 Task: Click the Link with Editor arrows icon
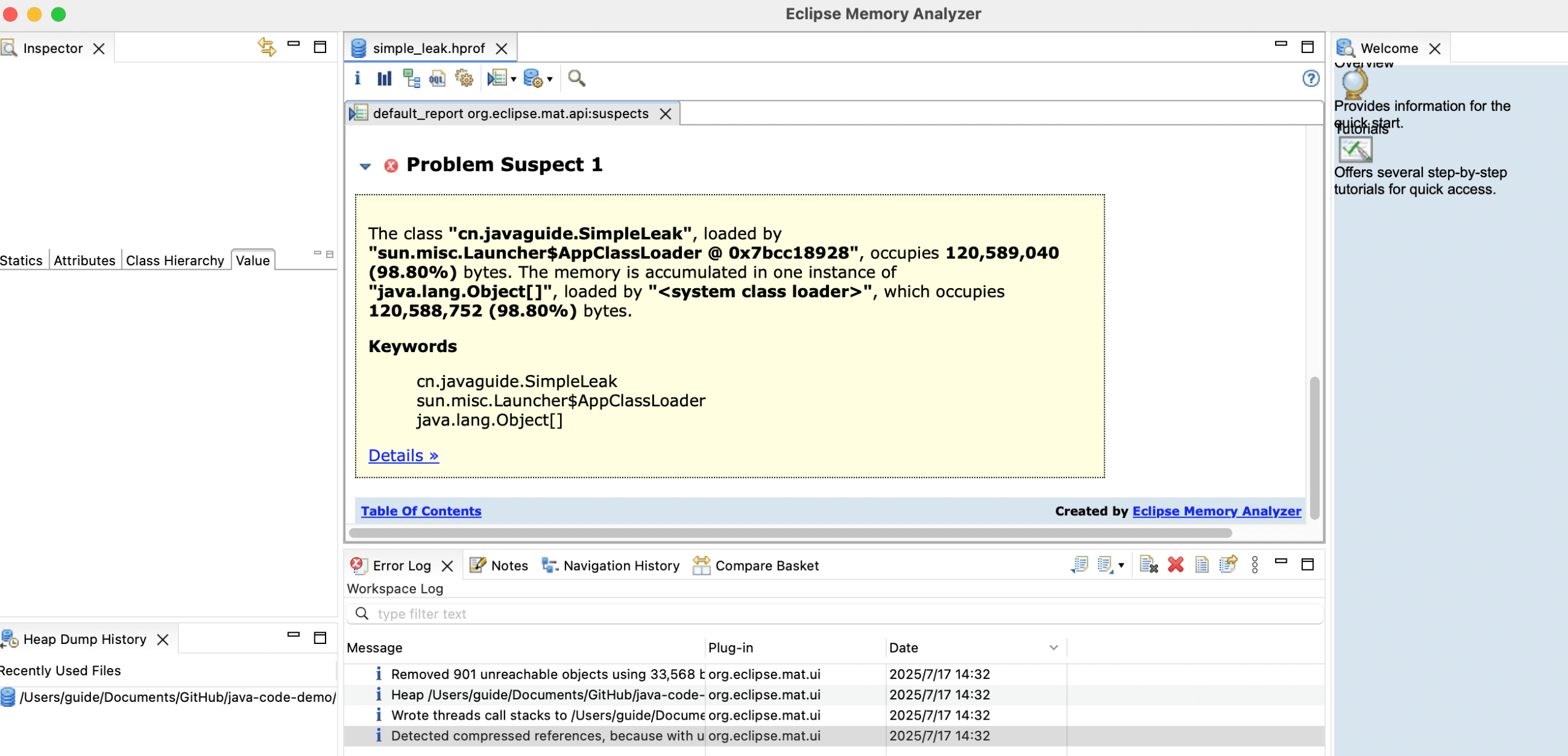(x=266, y=47)
